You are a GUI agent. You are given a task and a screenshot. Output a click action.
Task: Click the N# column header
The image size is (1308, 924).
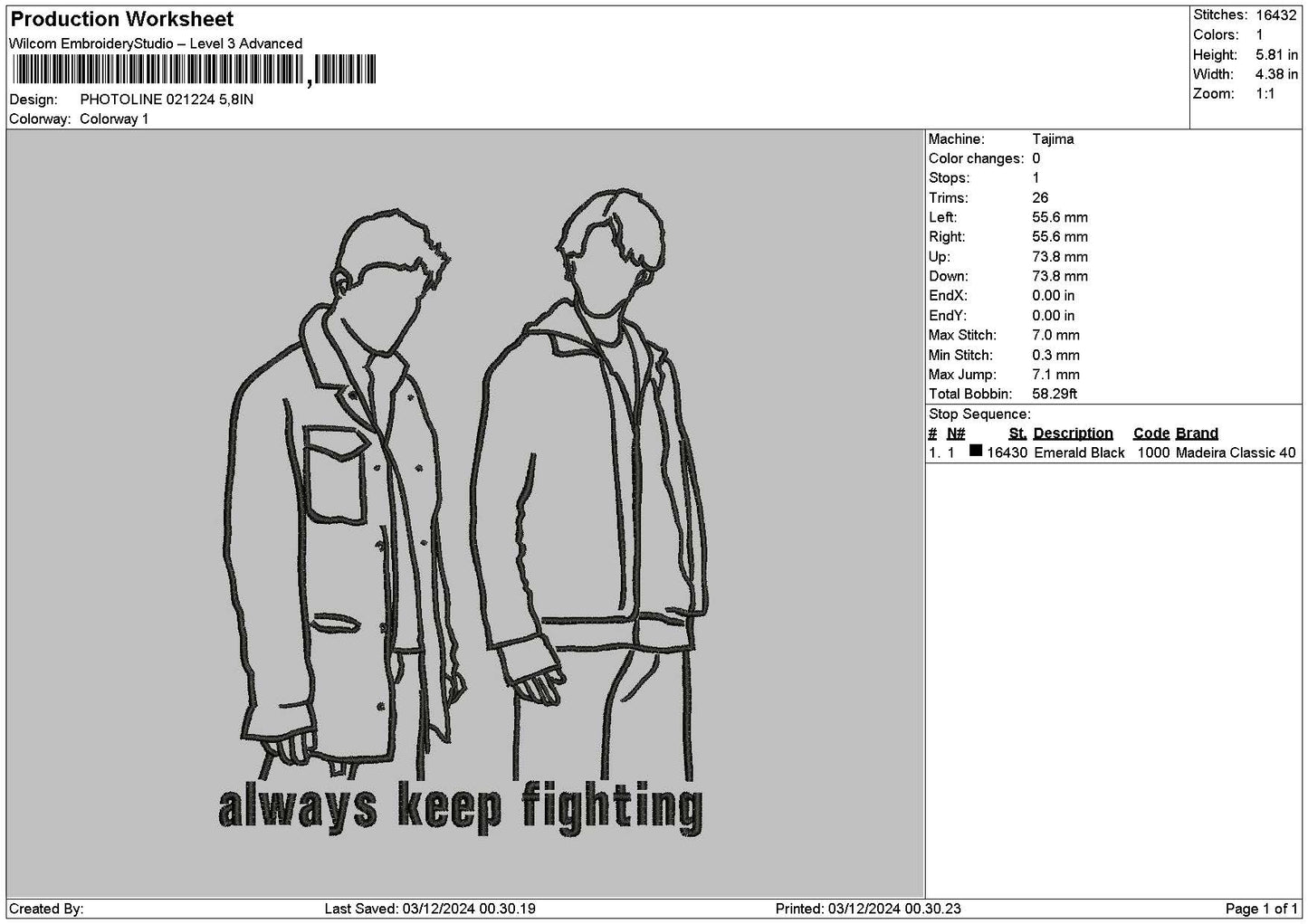point(956,433)
